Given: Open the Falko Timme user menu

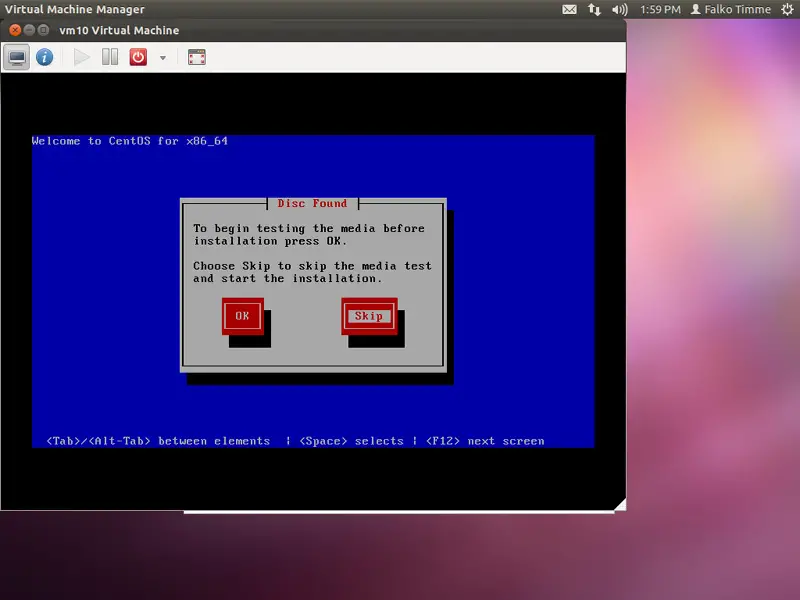Looking at the screenshot, I should pos(731,9).
